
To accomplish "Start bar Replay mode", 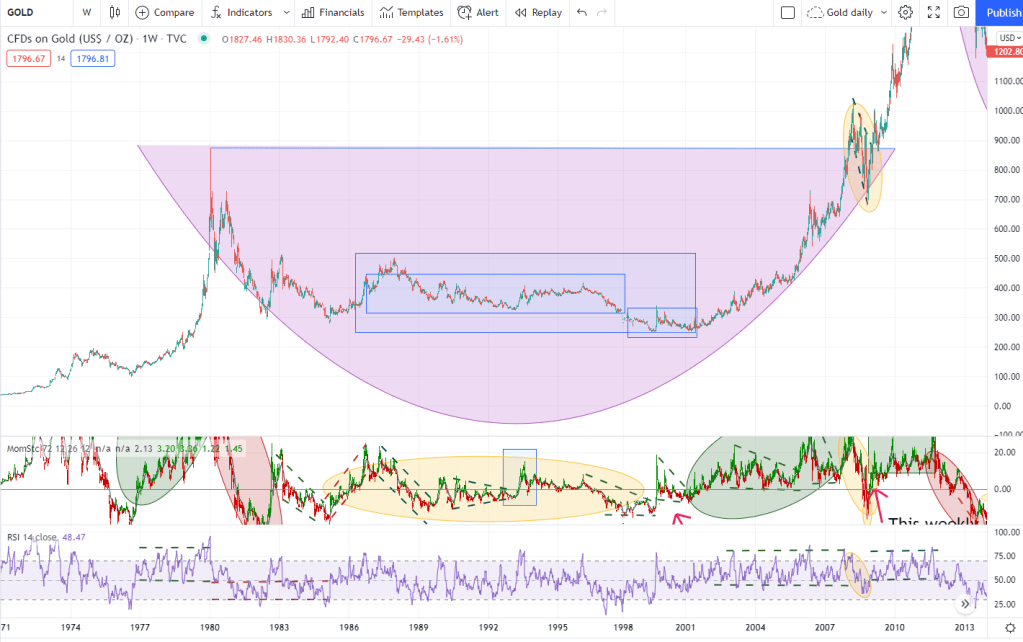I will point(538,13).
